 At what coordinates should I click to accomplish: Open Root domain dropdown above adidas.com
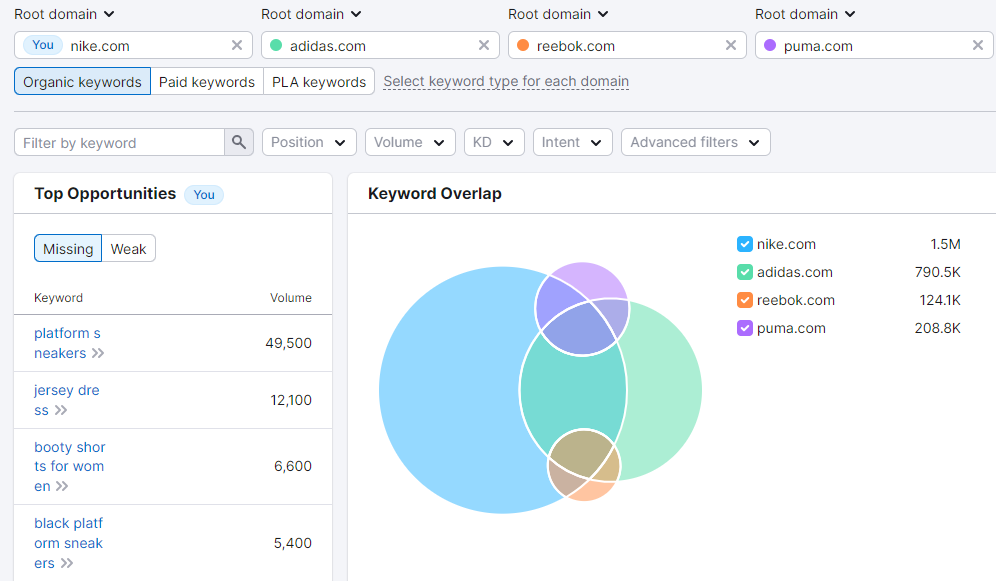(x=311, y=14)
